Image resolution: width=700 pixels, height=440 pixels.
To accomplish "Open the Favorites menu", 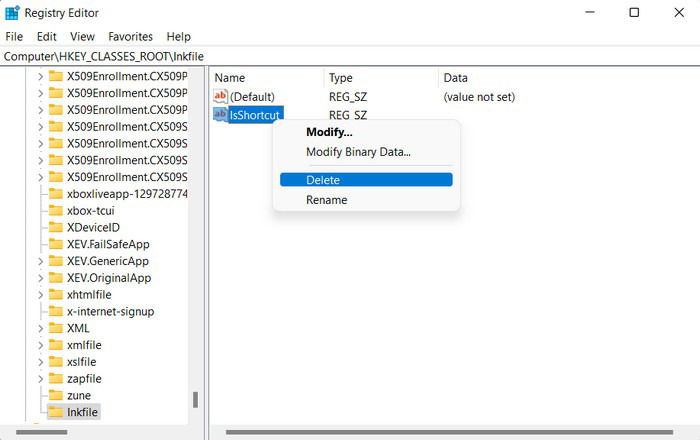I will (130, 37).
